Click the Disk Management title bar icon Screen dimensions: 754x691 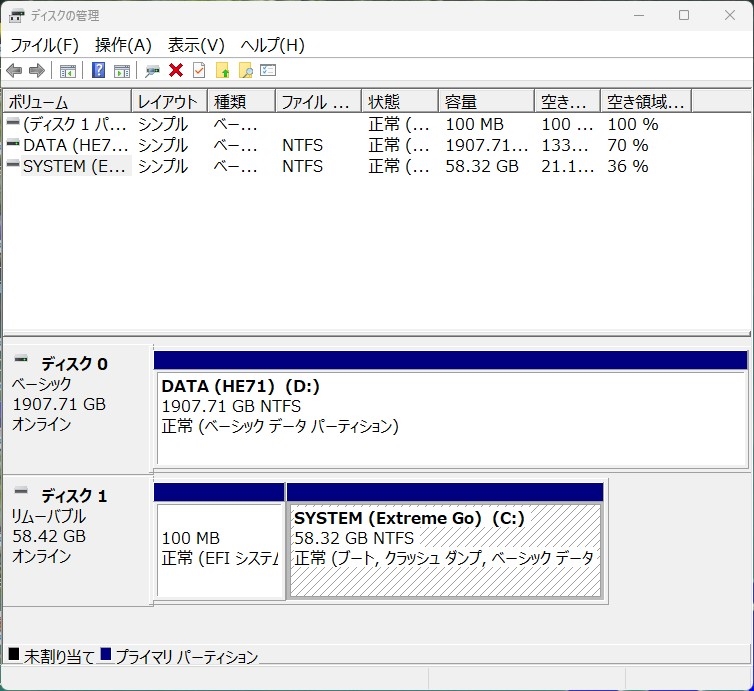click(x=16, y=16)
